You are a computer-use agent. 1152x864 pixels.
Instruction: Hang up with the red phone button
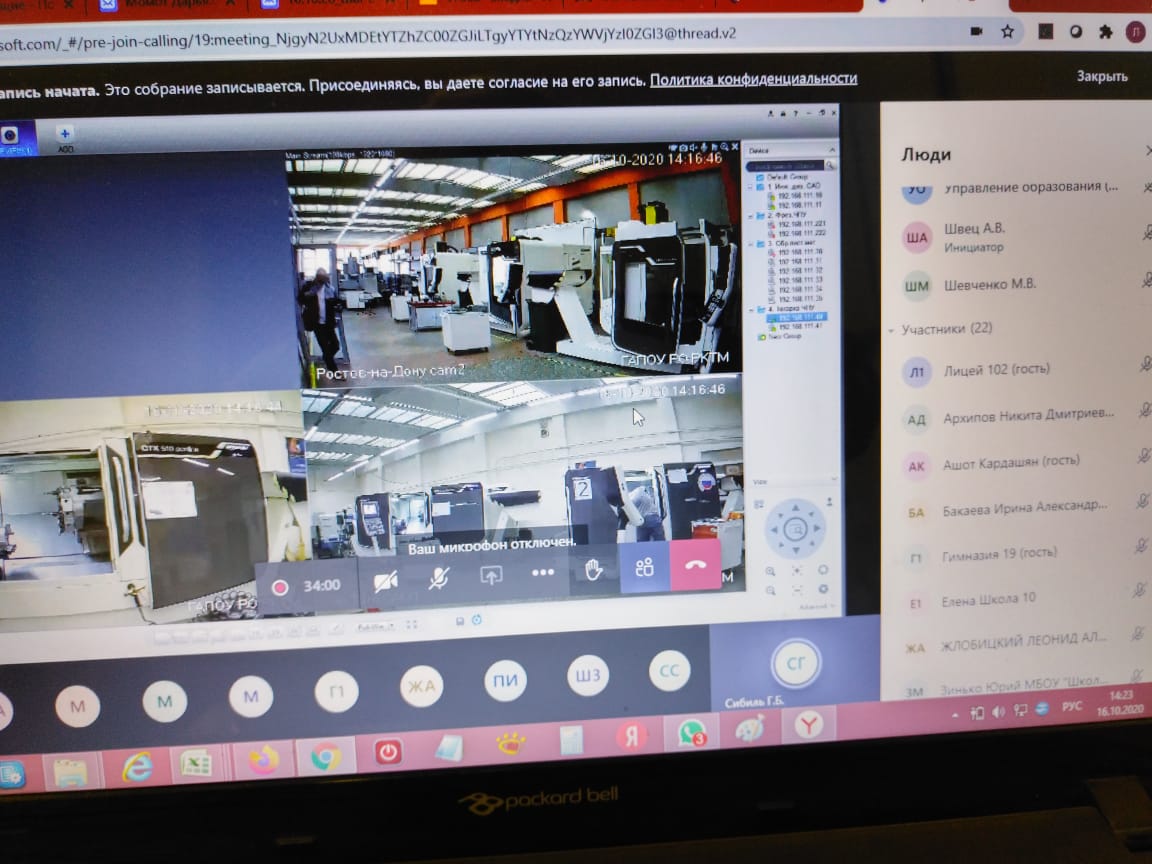click(695, 565)
